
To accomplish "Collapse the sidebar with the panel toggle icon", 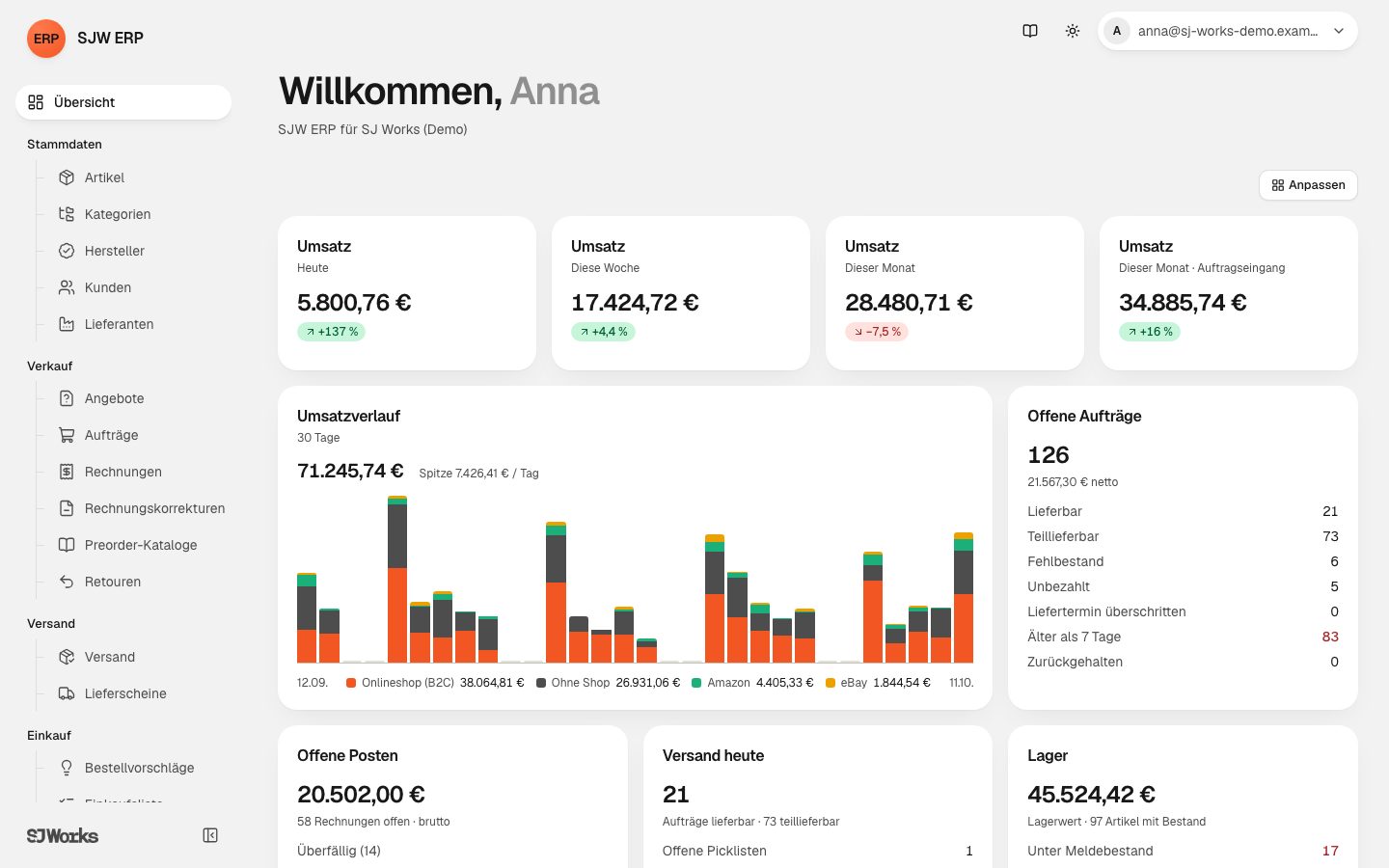I will [210, 835].
